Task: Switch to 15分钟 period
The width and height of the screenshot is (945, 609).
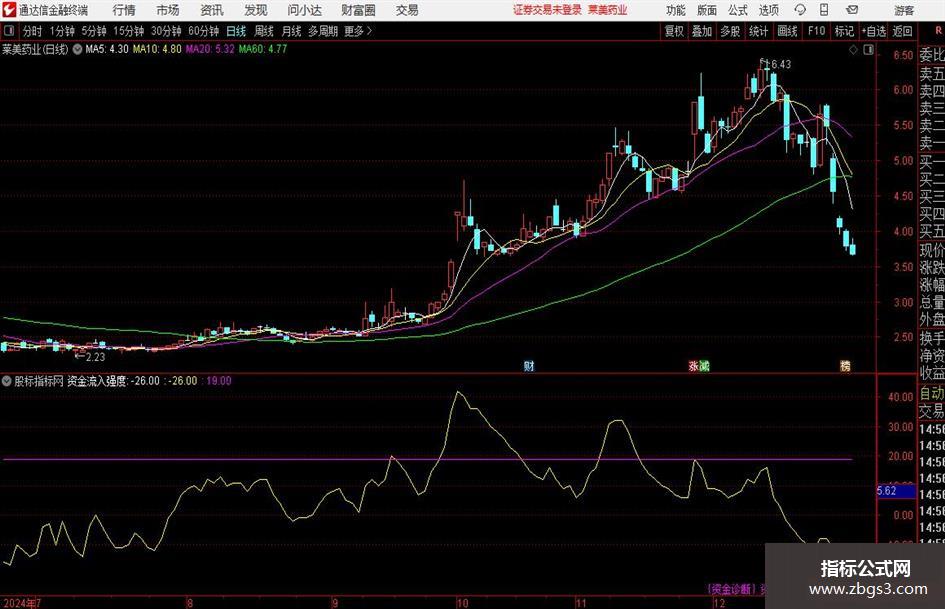Action: pyautogui.click(x=129, y=31)
